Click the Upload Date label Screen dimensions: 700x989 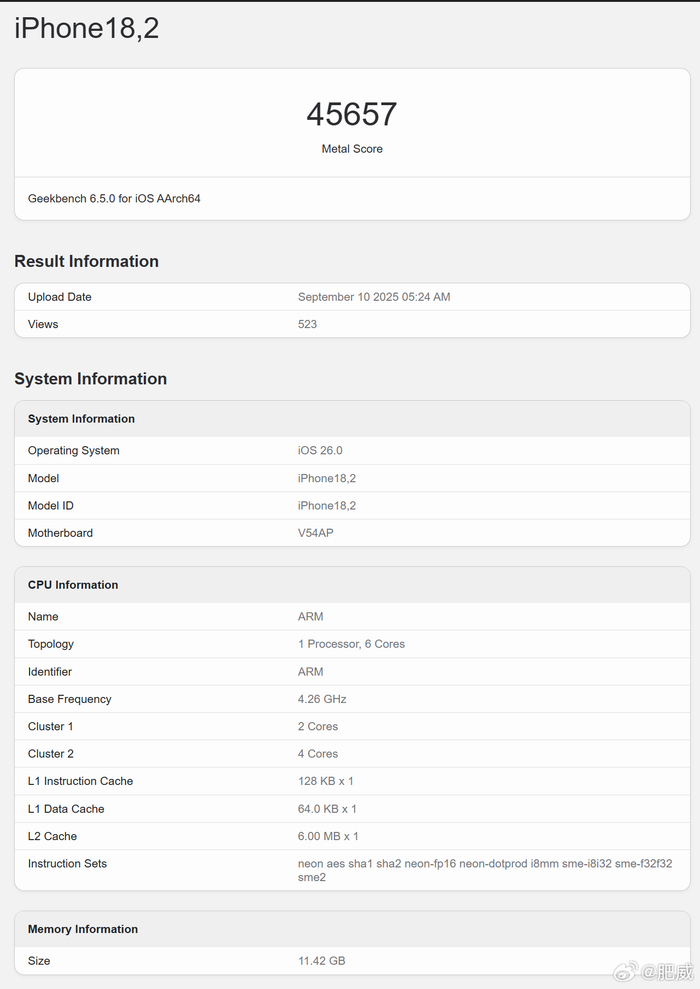(59, 297)
